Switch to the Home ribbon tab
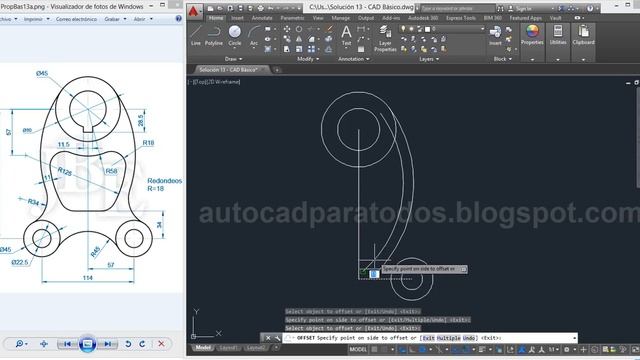640x360 pixels. (x=216, y=18)
